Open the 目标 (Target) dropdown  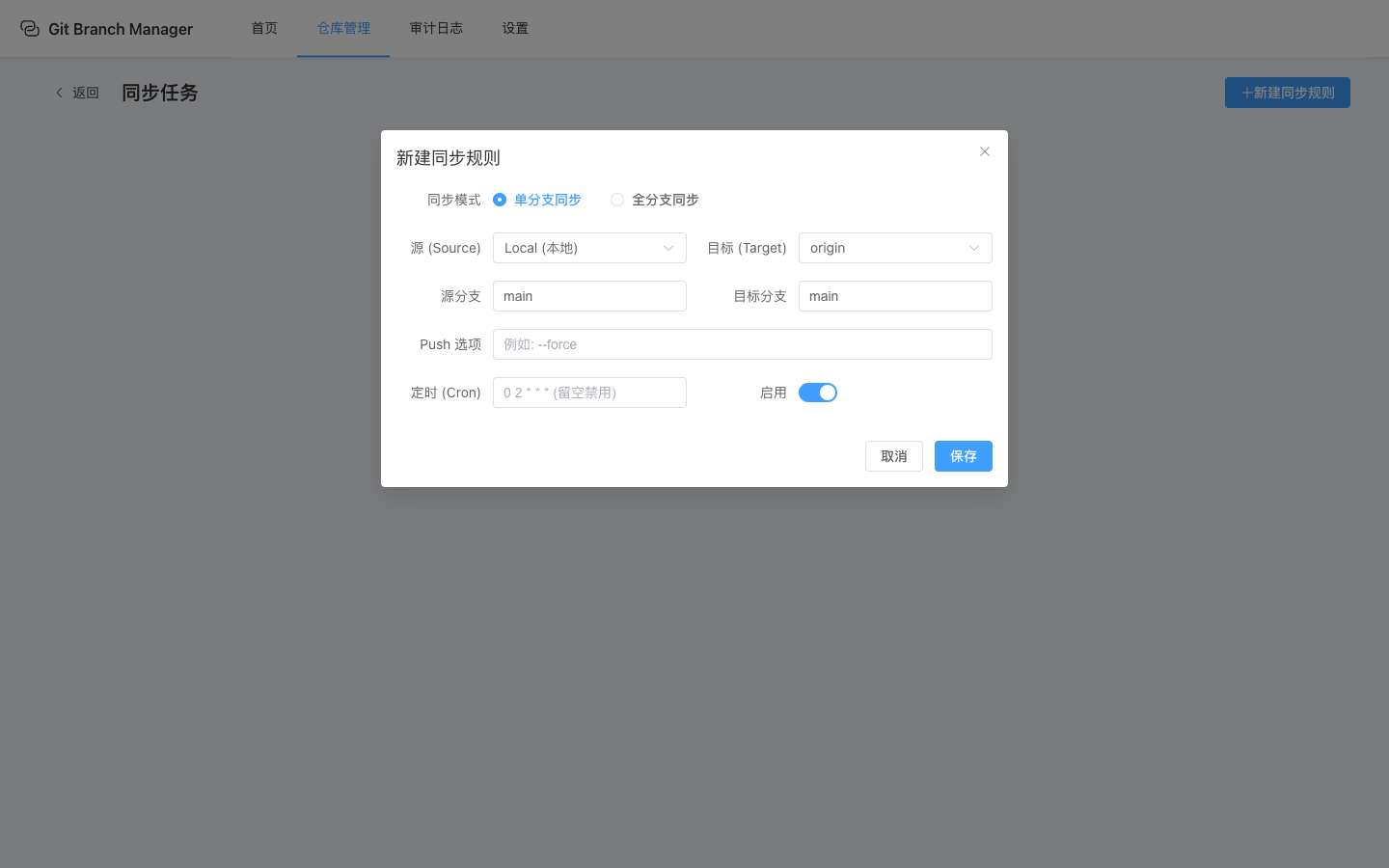tap(895, 248)
